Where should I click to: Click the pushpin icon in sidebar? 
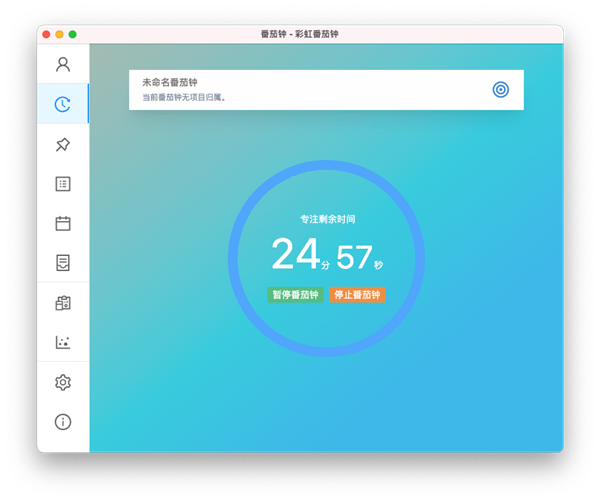(63, 144)
